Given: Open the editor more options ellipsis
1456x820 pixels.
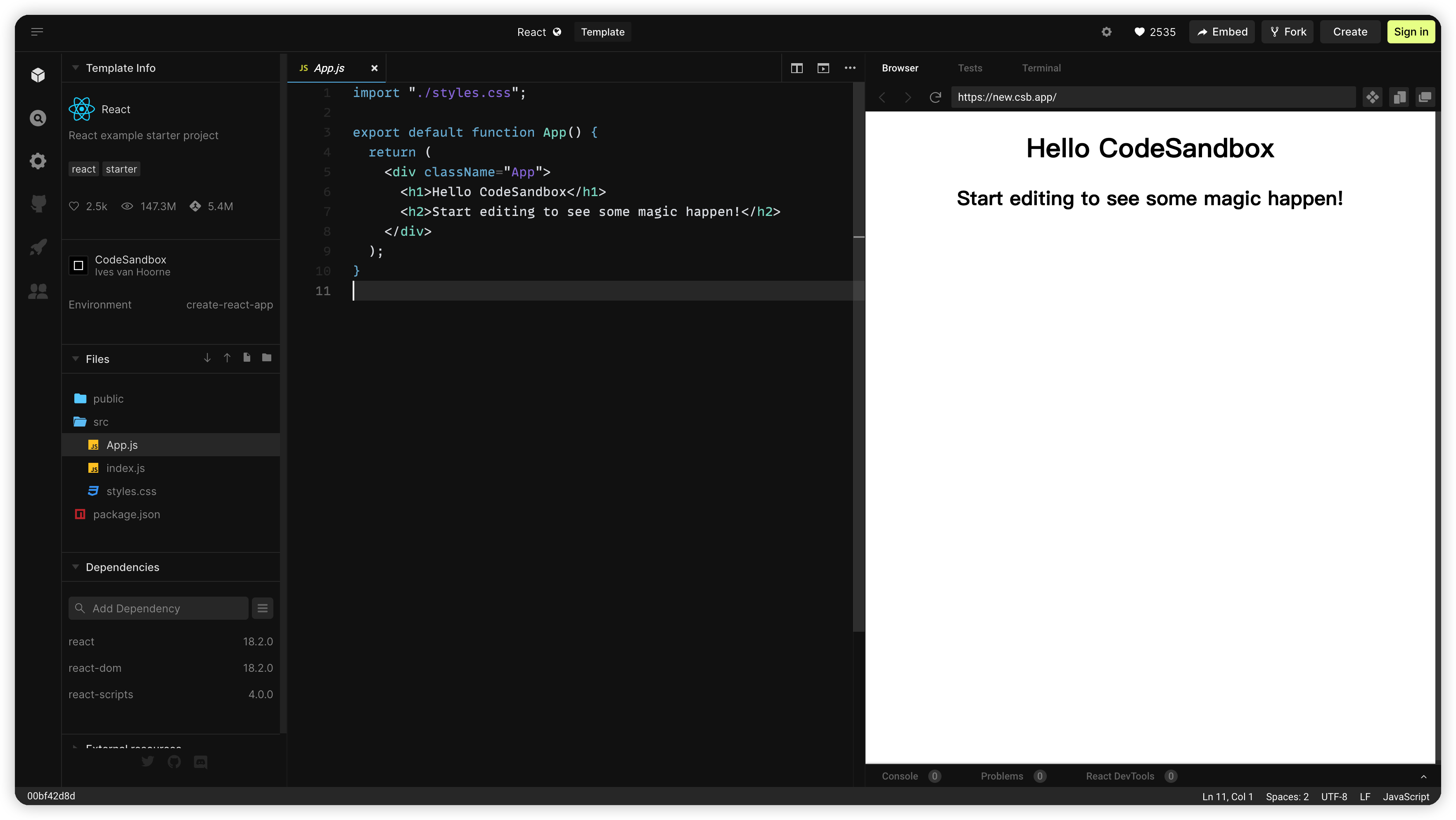Looking at the screenshot, I should [850, 68].
